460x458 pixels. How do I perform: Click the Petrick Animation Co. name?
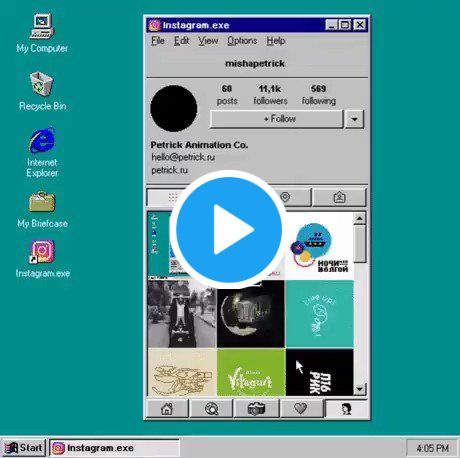[x=199, y=145]
